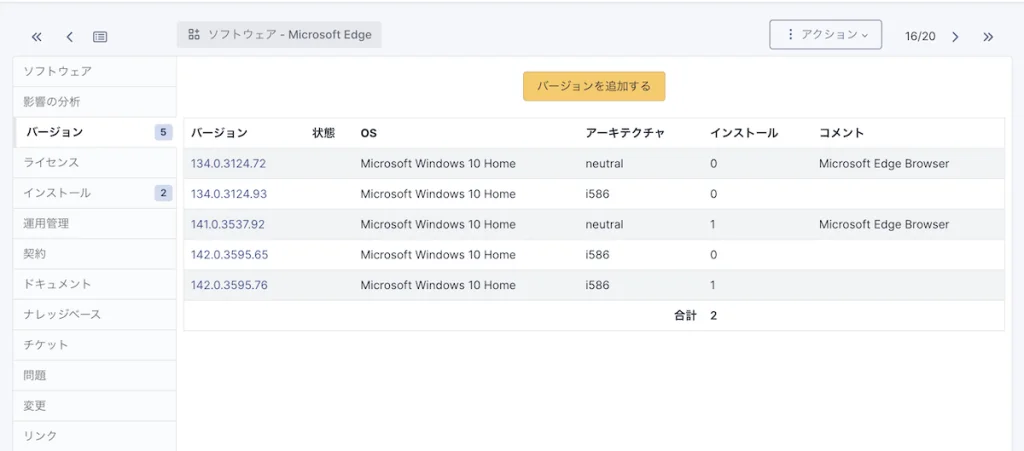Click the コメント column header
Image resolution: width=1024 pixels, height=451 pixels.
point(841,133)
